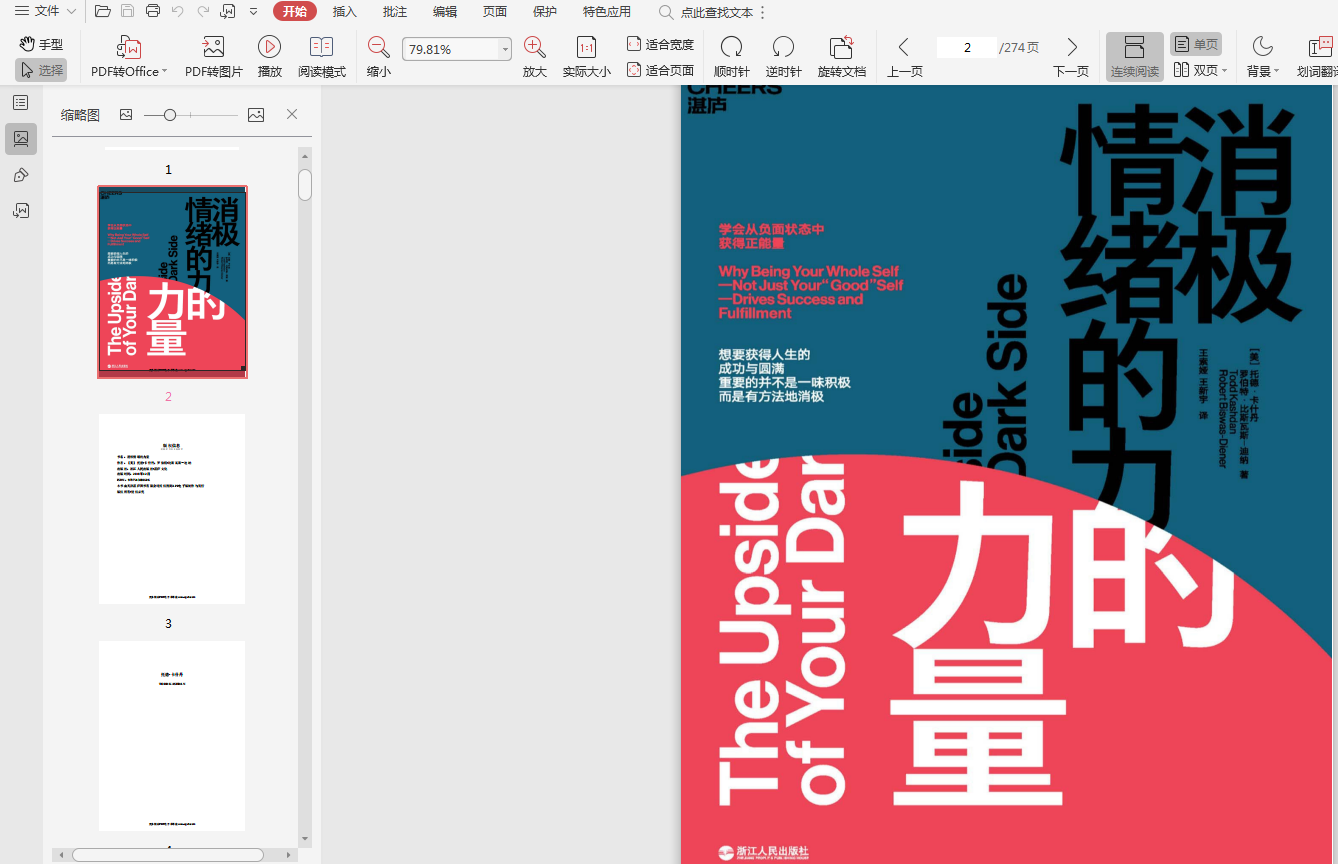The height and width of the screenshot is (864, 1338).
Task: Open the PDF转Office converter
Action: pos(129,57)
